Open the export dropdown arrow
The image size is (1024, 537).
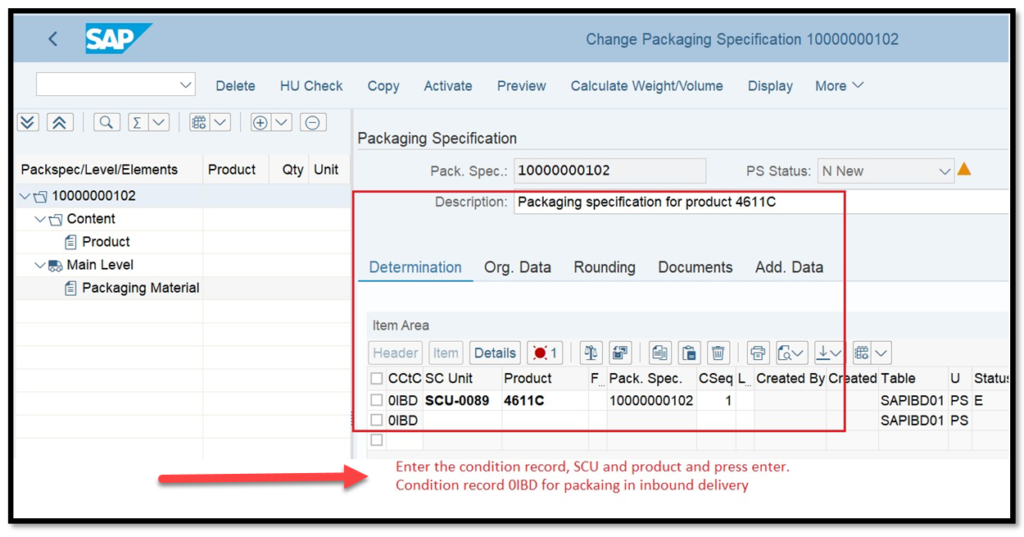click(x=837, y=353)
